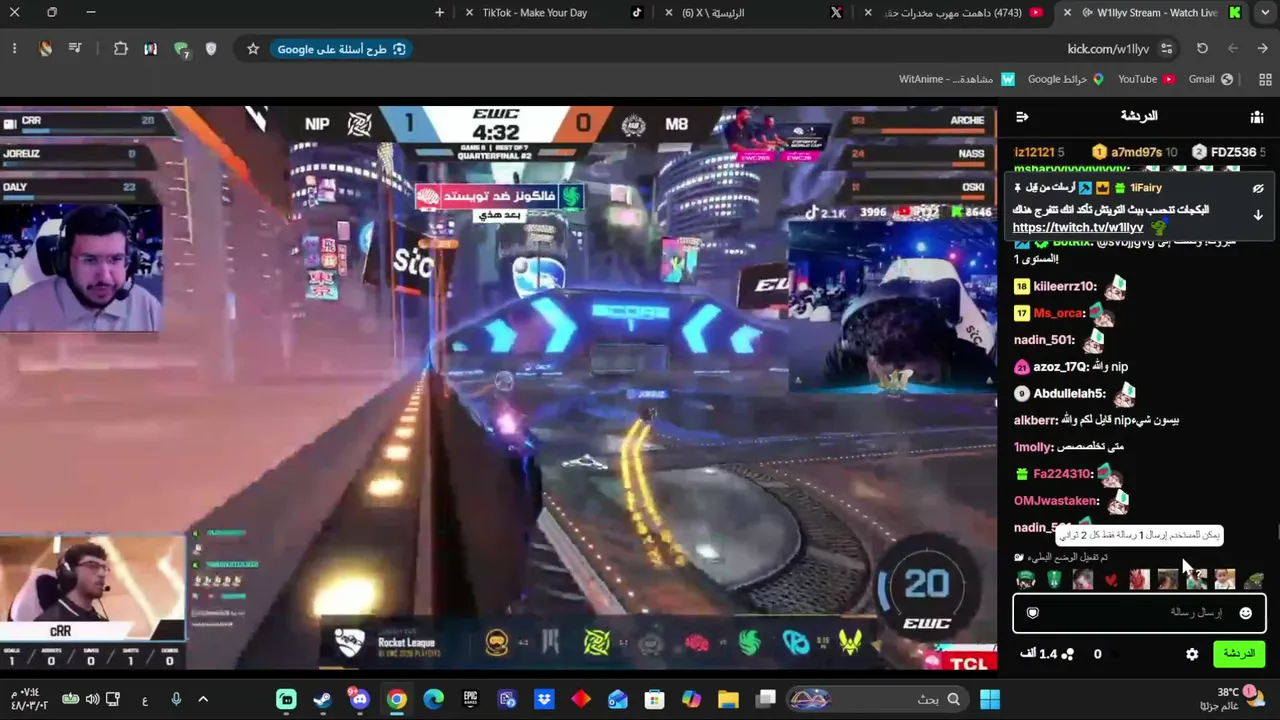This screenshot has height=720, width=1280.
Task: Open the apps grid in bookmarks bar
Action: click(x=1265, y=79)
